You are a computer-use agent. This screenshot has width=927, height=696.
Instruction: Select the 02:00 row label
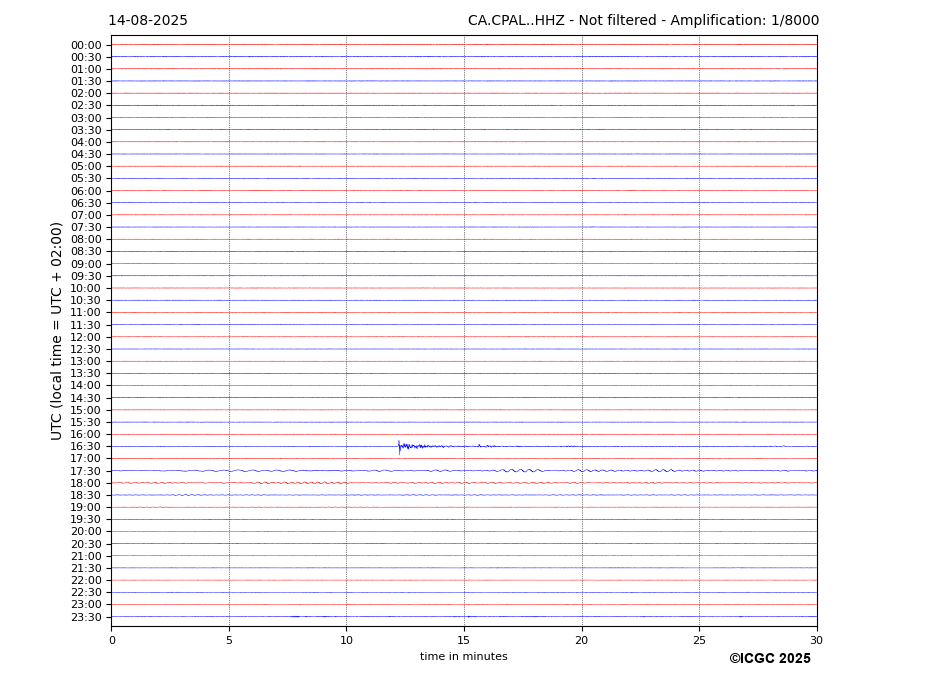tap(86, 94)
